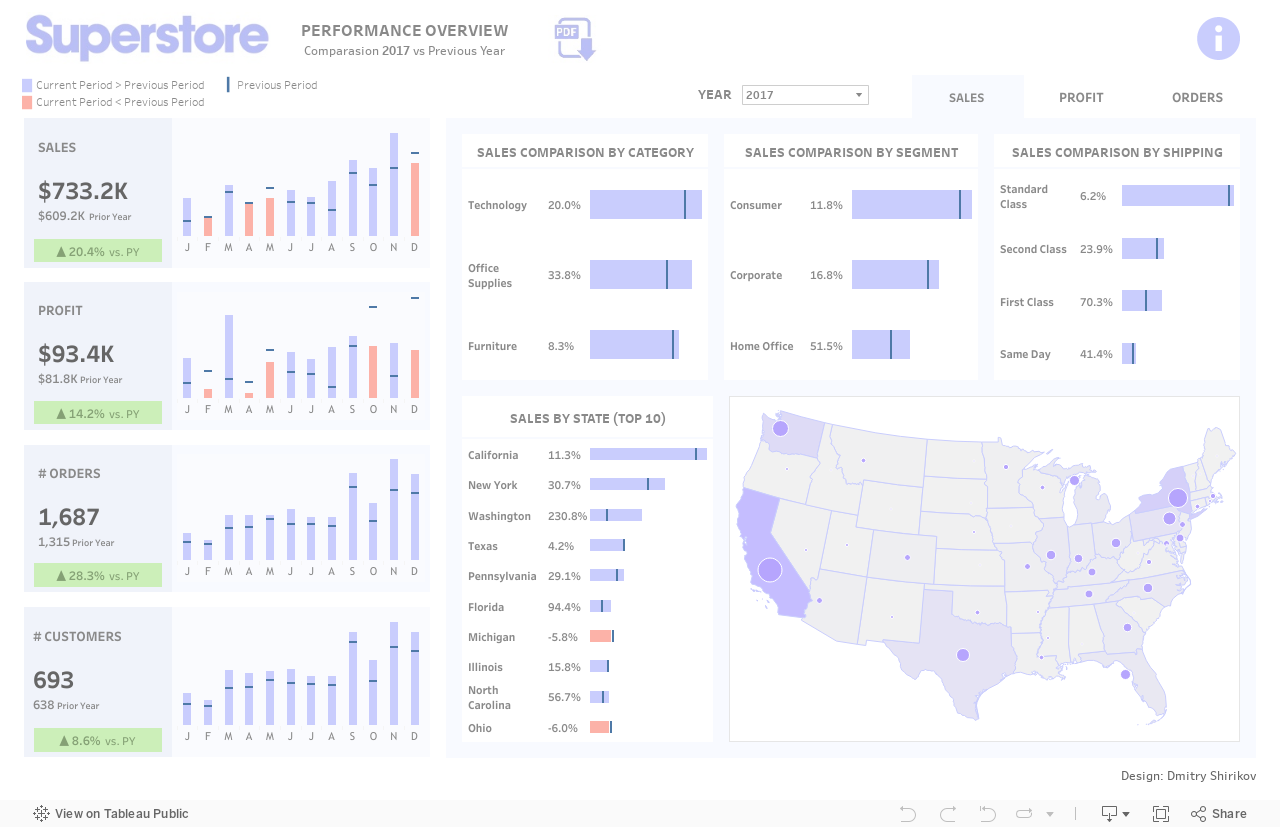
Task: Revert the view with the toolbar icon
Action: [988, 814]
